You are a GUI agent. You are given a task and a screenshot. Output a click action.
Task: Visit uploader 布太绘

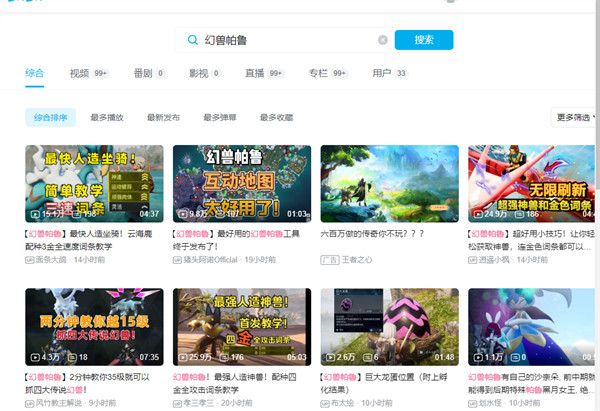(342, 403)
